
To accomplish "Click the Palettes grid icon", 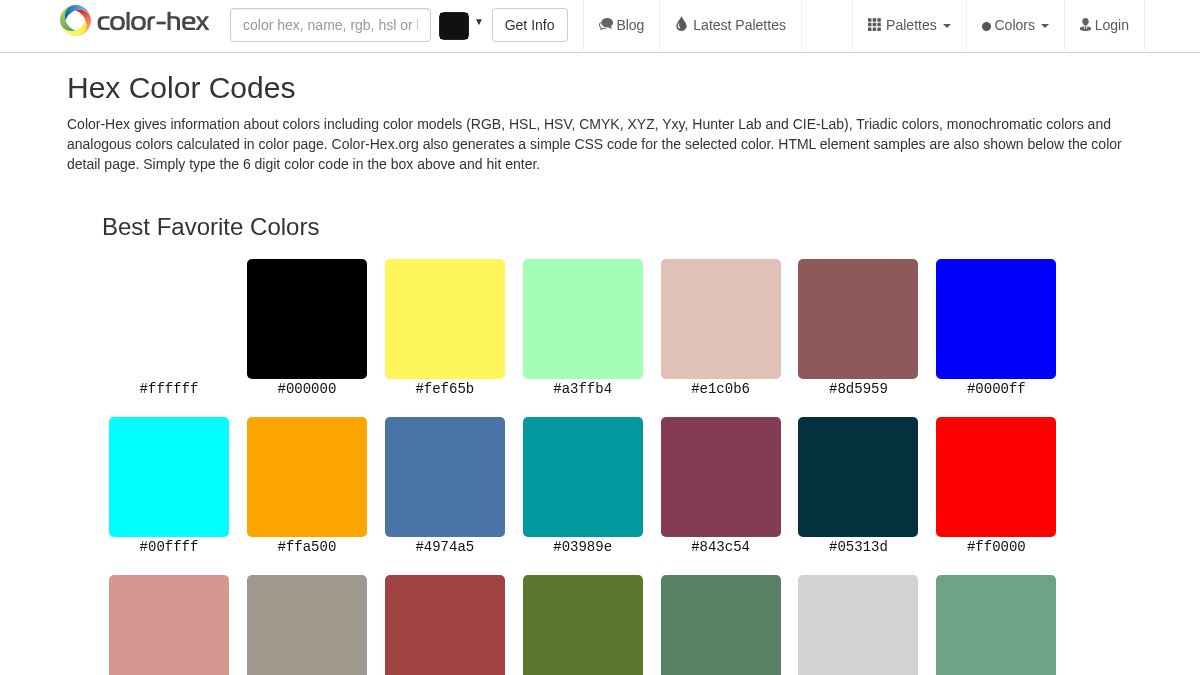I will (x=874, y=25).
